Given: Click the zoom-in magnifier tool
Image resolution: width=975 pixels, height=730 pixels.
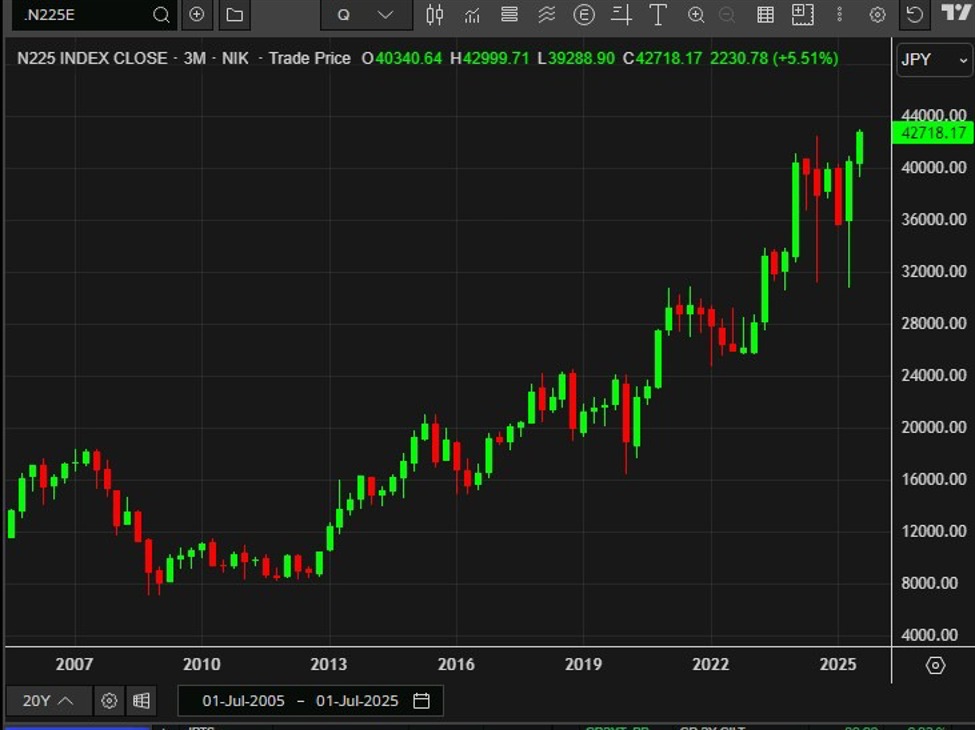Looking at the screenshot, I should (x=694, y=15).
